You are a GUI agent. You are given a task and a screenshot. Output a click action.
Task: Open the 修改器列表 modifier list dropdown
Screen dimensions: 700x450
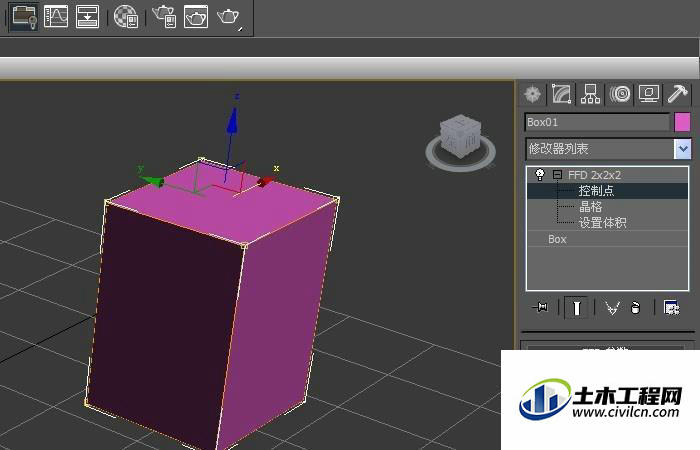(683, 149)
